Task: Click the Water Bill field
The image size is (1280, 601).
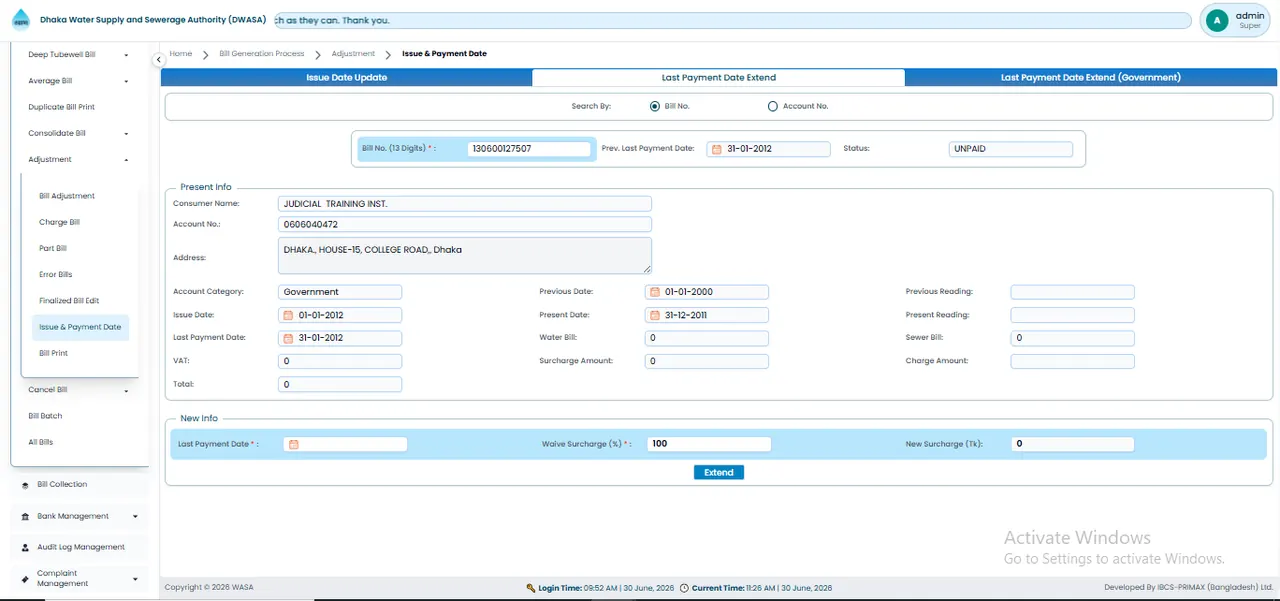Action: [707, 338]
